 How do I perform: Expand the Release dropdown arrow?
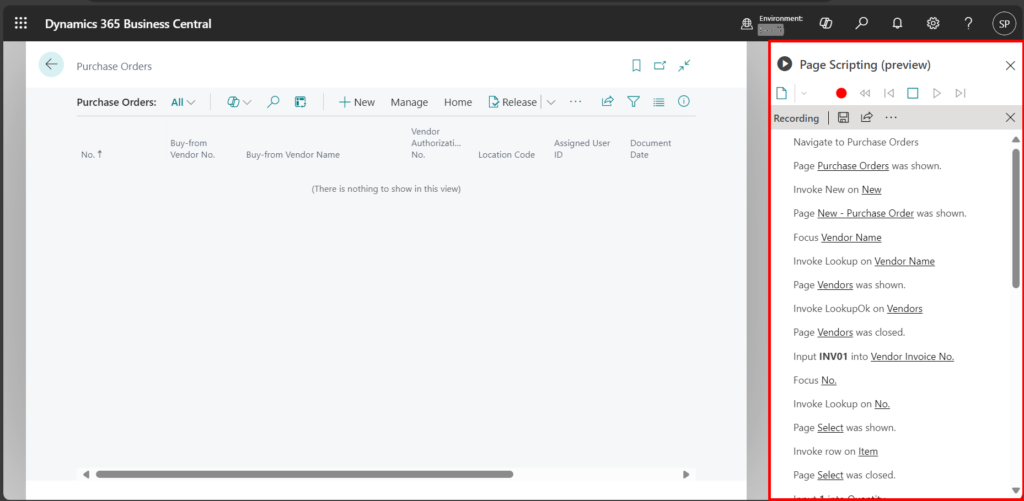551,102
